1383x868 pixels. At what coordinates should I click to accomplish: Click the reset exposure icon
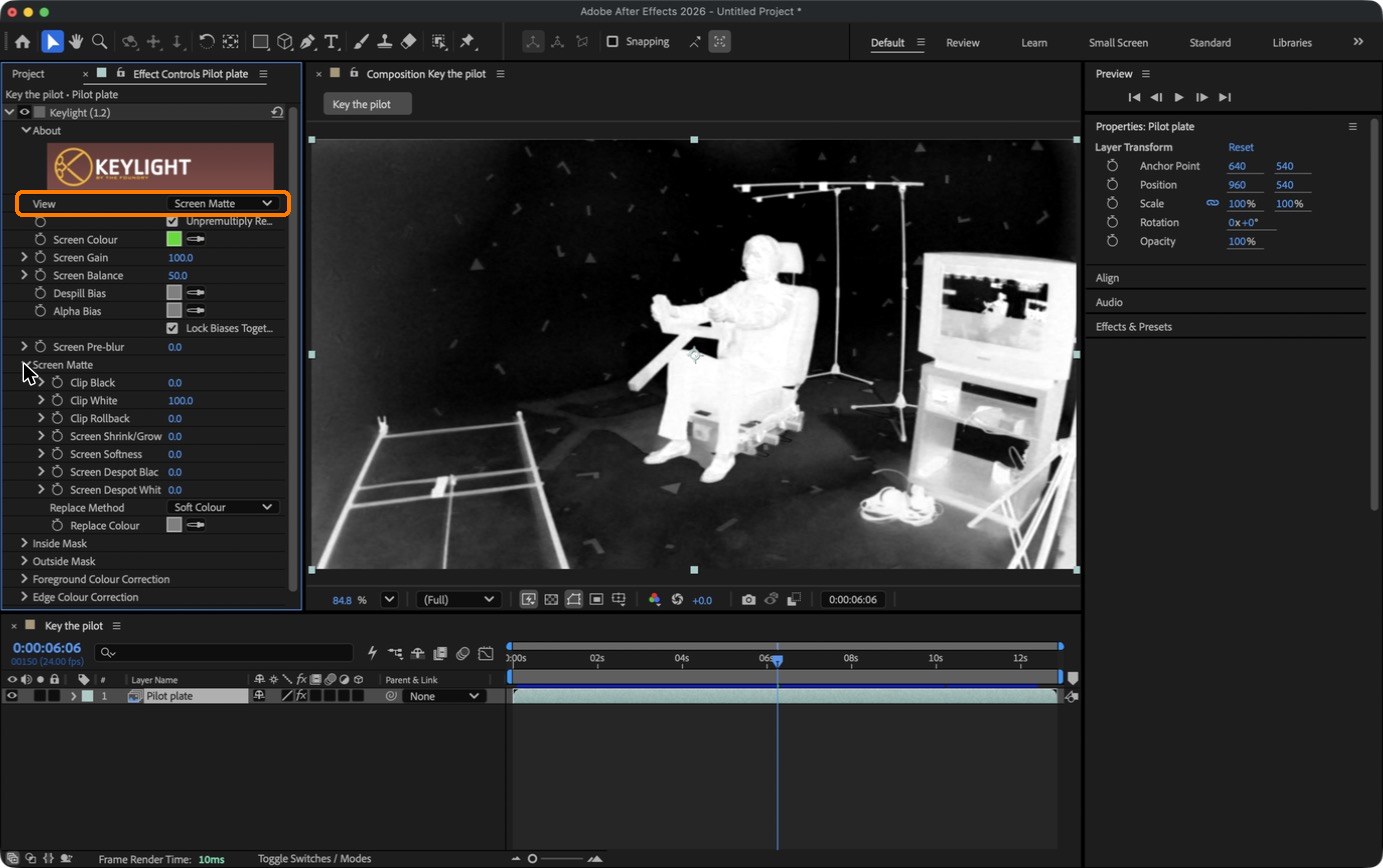(x=677, y=600)
